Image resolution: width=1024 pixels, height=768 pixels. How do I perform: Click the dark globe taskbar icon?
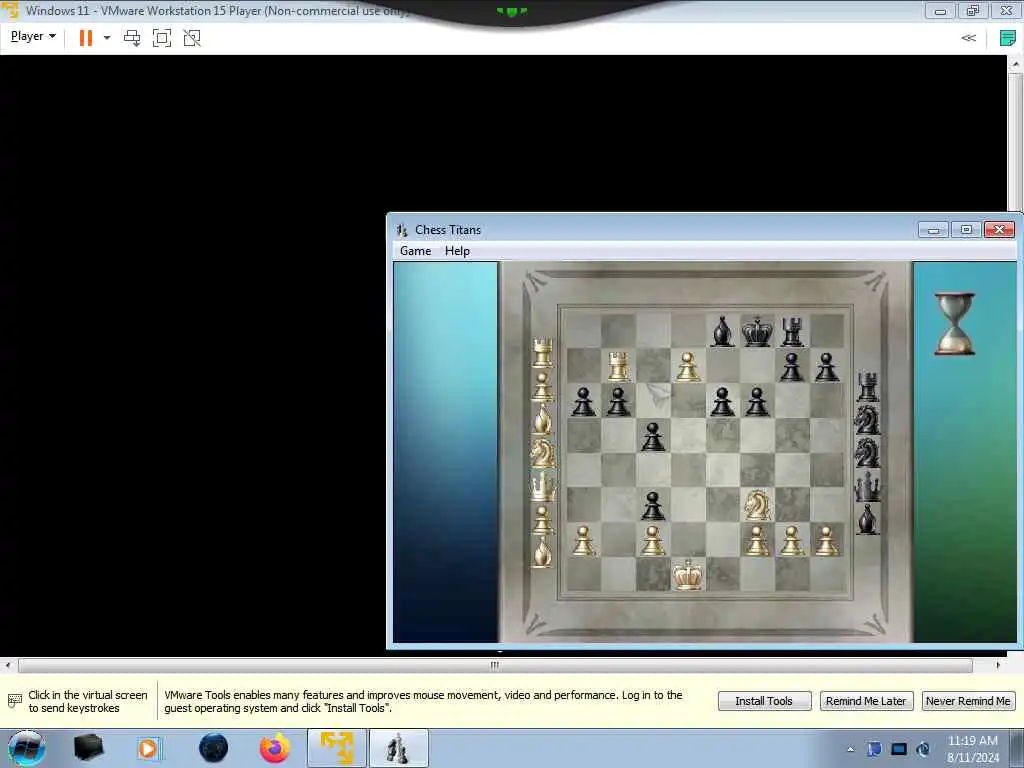point(214,748)
